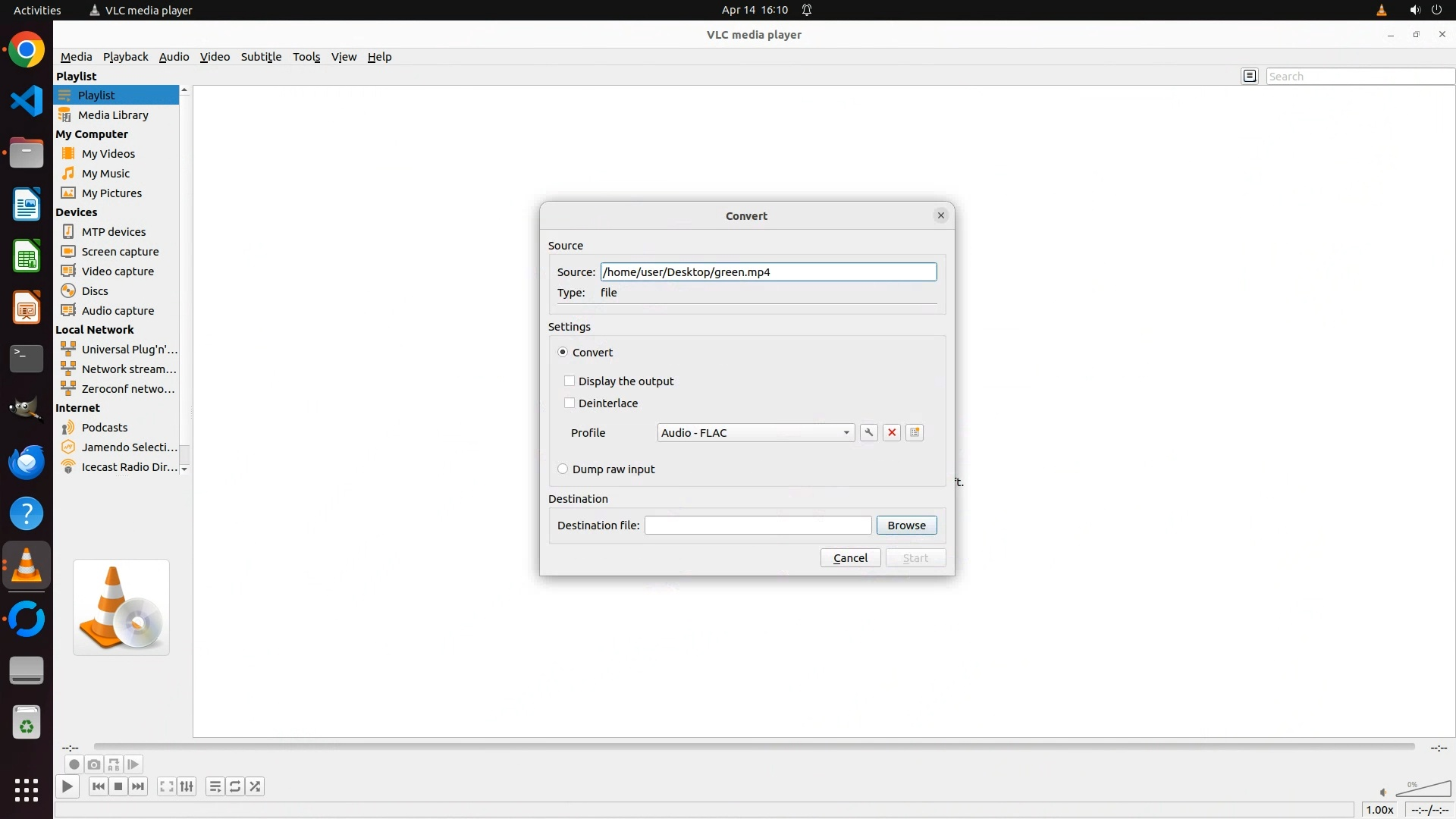Click the volume slider
Viewport: 1456px width, 819px height.
1423,790
